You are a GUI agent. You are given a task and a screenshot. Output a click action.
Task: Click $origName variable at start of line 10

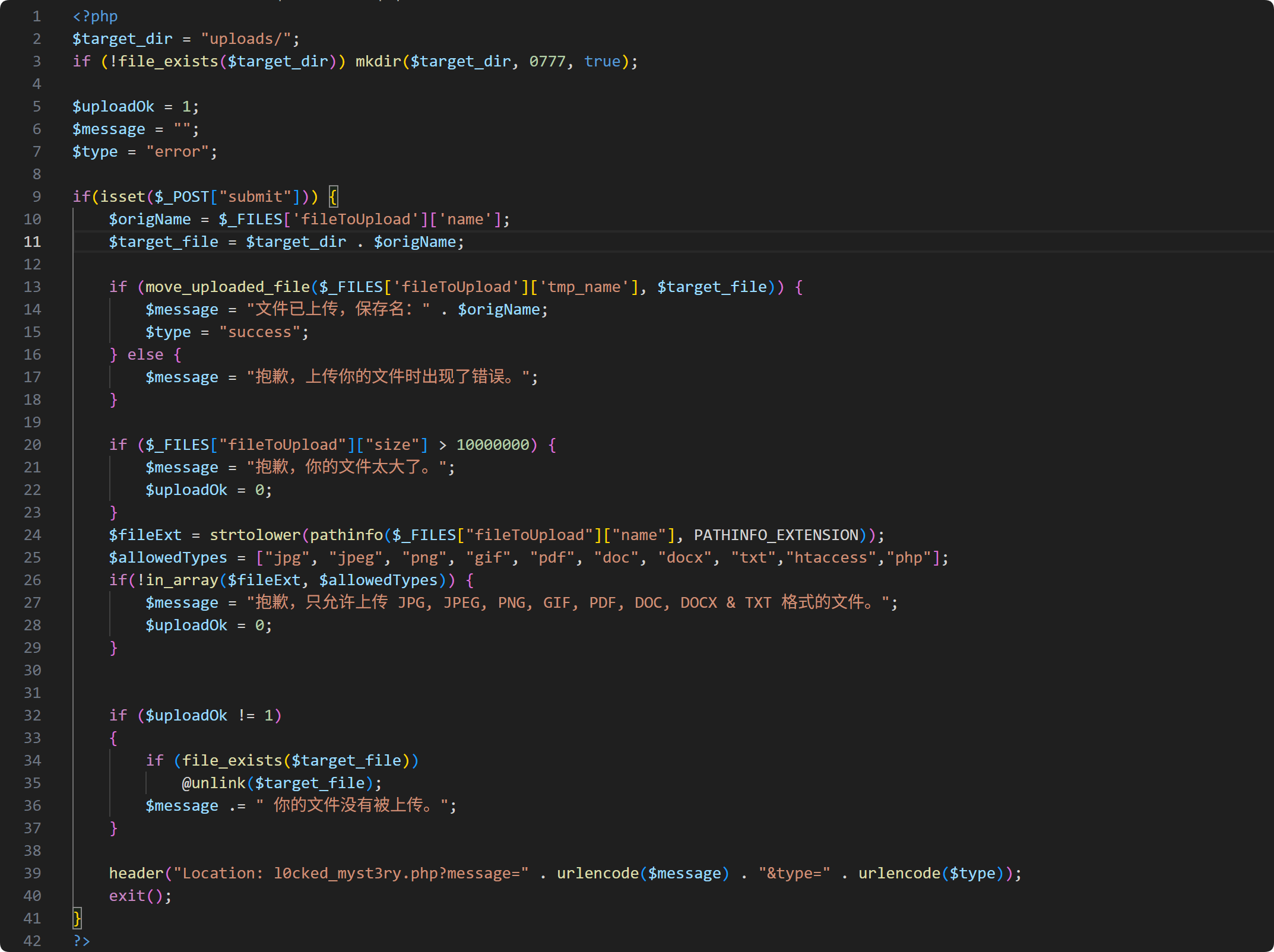point(150,220)
